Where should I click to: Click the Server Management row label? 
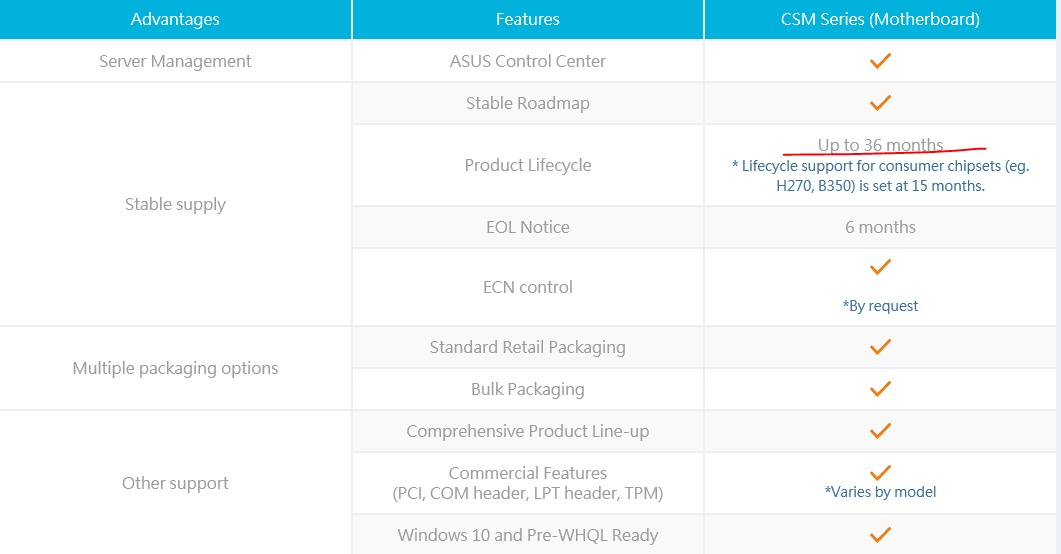(175, 61)
